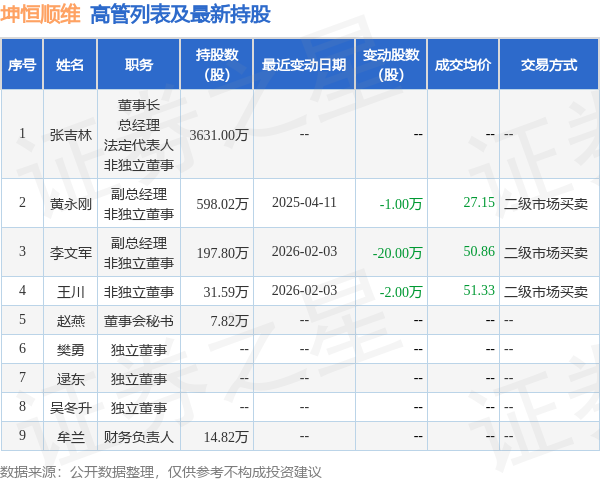Click executive name 黄永刚

pos(70,204)
